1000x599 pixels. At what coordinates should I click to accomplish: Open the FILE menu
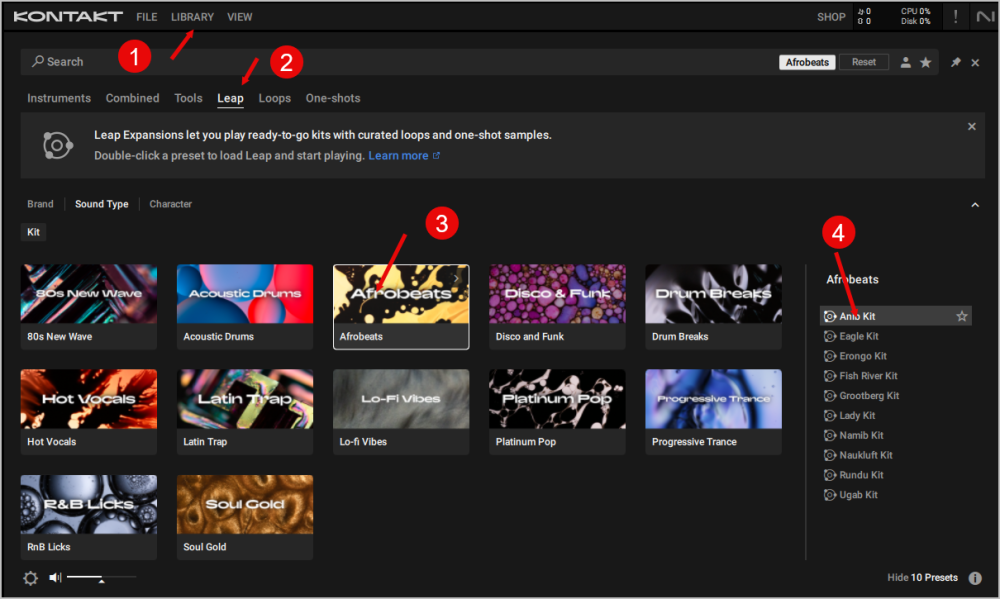pos(146,17)
